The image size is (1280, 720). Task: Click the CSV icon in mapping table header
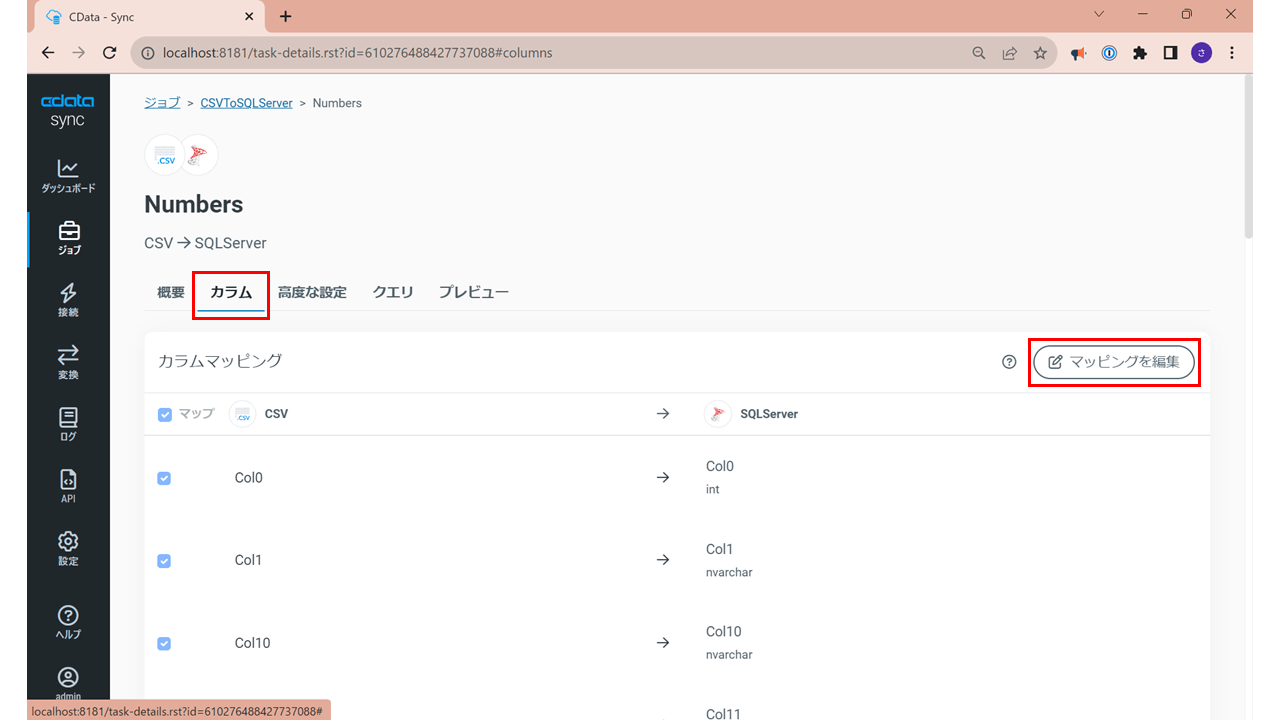click(243, 414)
